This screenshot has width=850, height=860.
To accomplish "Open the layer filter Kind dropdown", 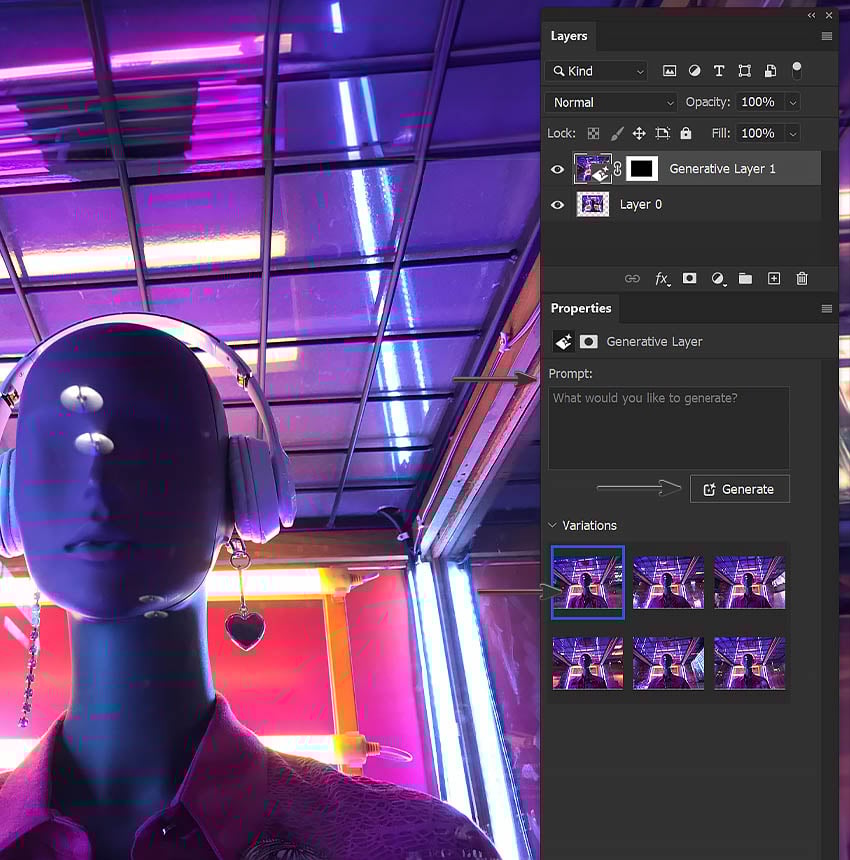I will click(x=596, y=71).
